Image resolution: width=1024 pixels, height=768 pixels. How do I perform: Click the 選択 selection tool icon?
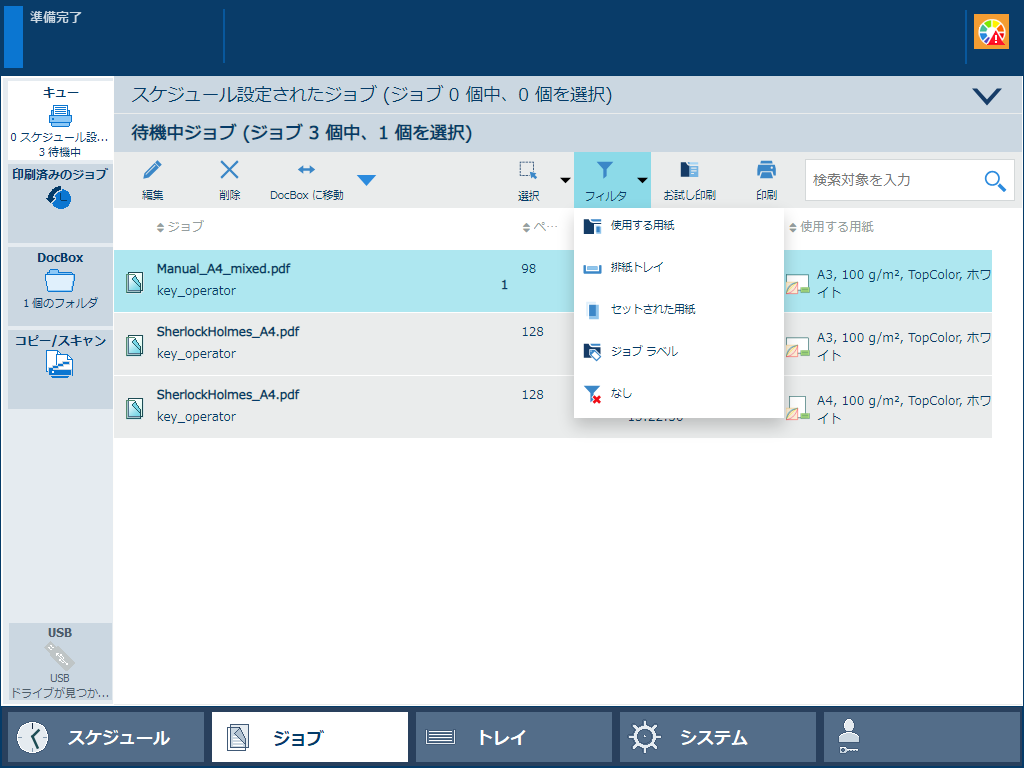point(528,170)
